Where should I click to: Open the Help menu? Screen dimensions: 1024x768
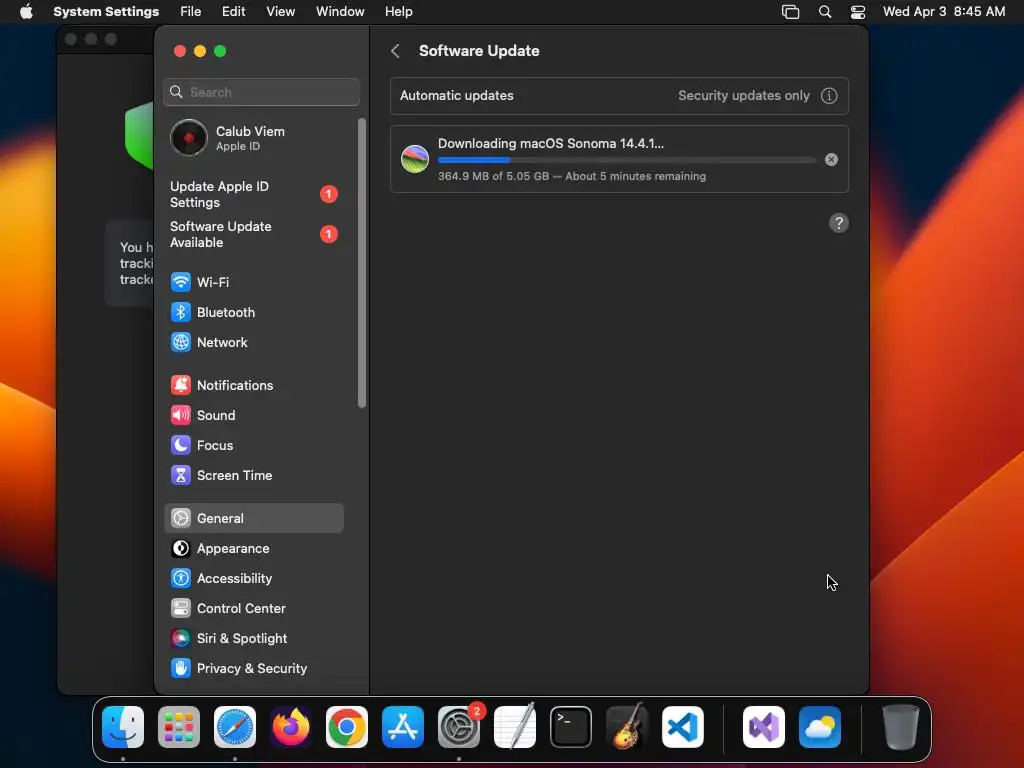398,12
